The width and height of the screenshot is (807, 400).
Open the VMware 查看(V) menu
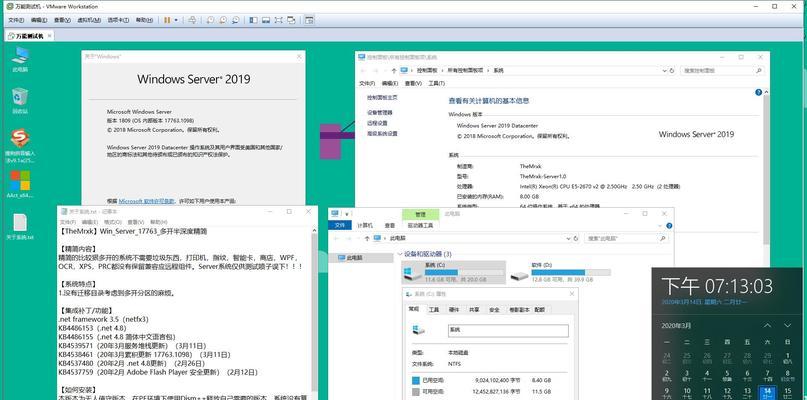tap(62, 20)
